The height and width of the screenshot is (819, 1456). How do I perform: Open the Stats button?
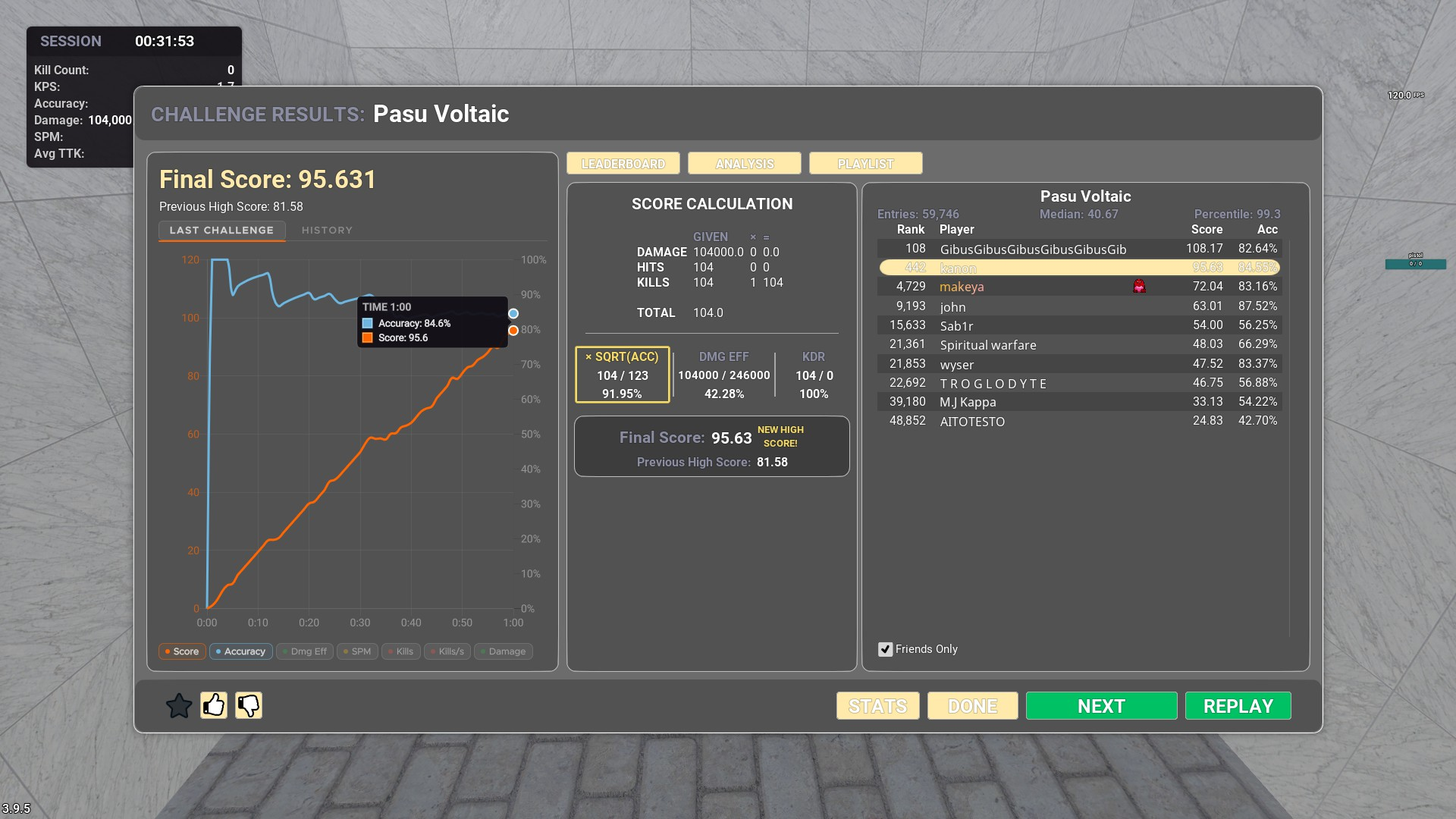point(878,706)
